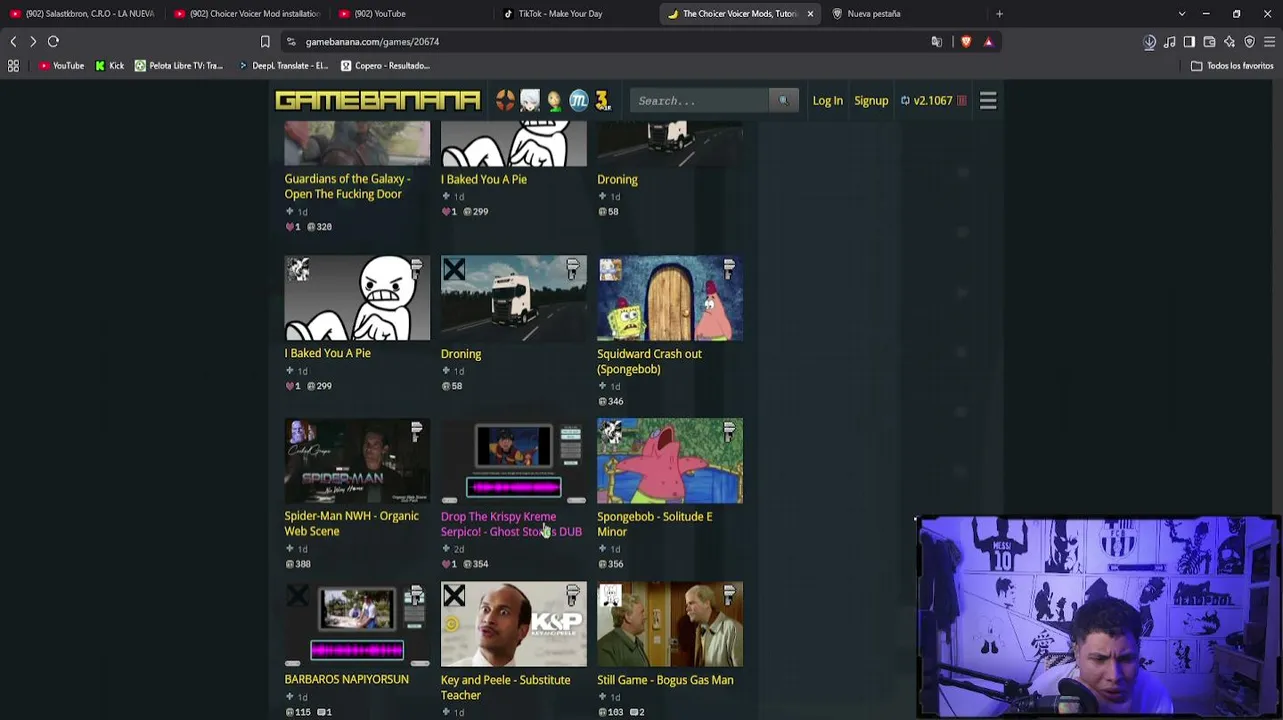Go forward in browser history
1283x720 pixels.
click(33, 42)
